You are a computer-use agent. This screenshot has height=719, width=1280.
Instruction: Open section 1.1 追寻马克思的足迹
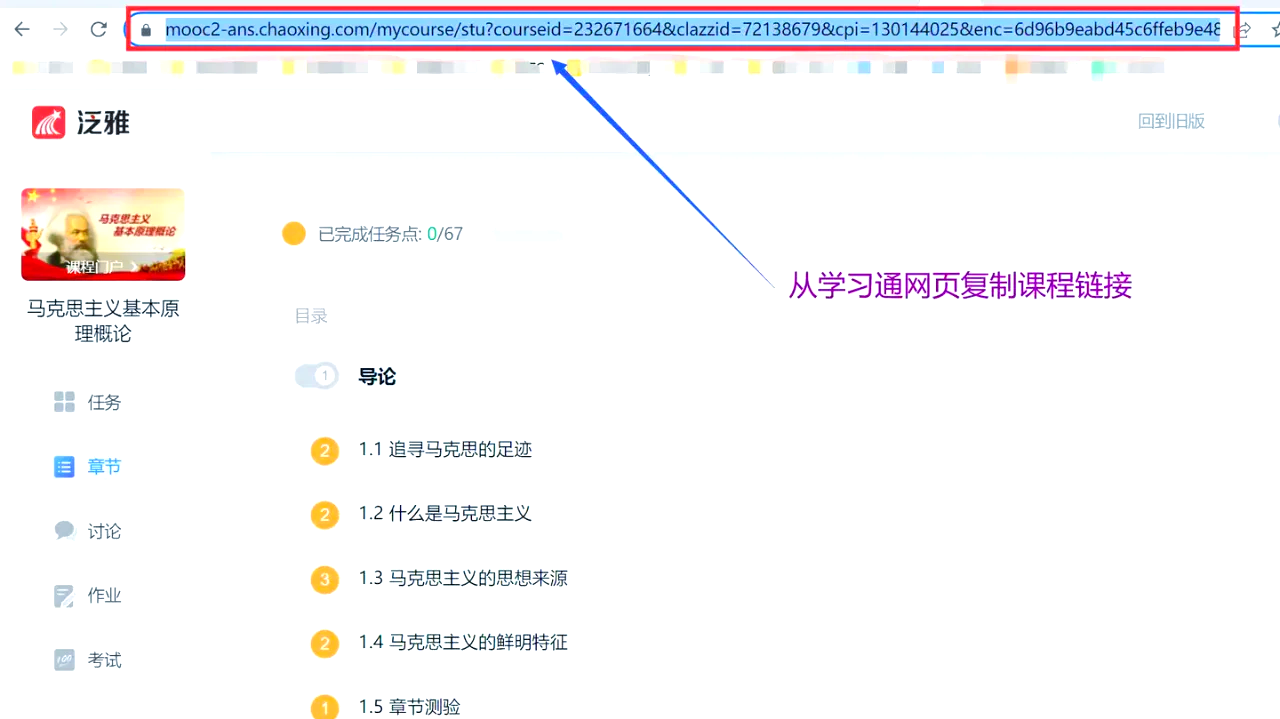pos(445,449)
